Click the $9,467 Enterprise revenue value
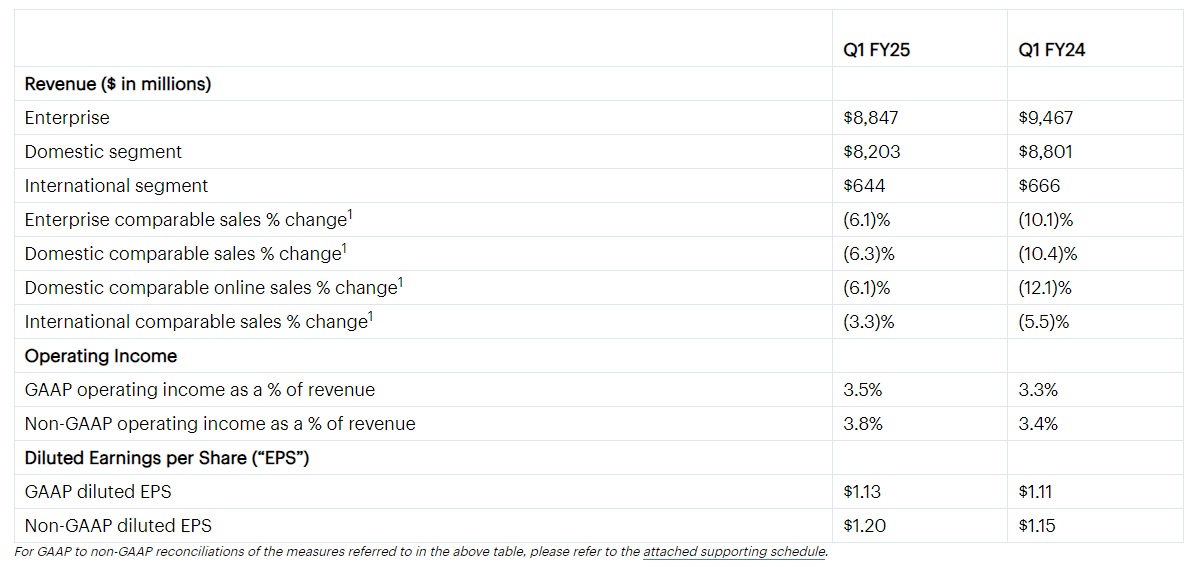The width and height of the screenshot is (1199, 567). point(1045,118)
